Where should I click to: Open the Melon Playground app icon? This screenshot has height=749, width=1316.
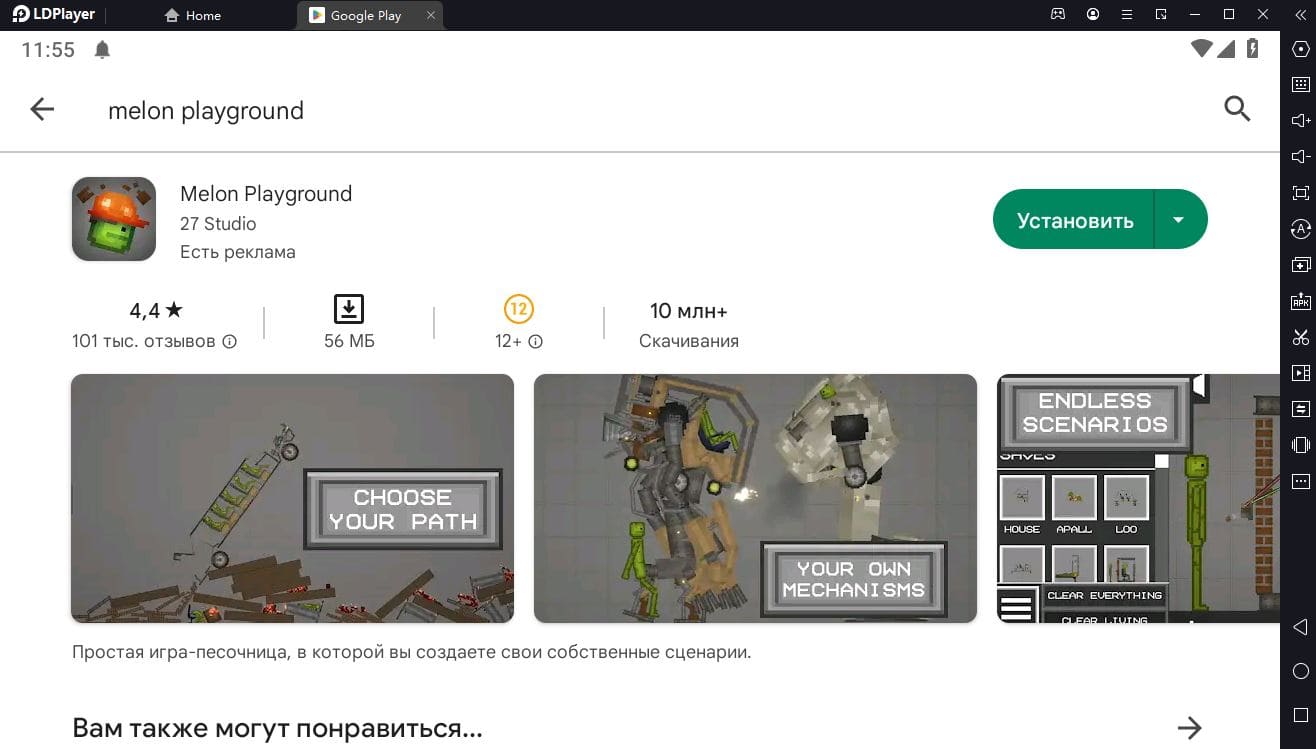pos(114,219)
